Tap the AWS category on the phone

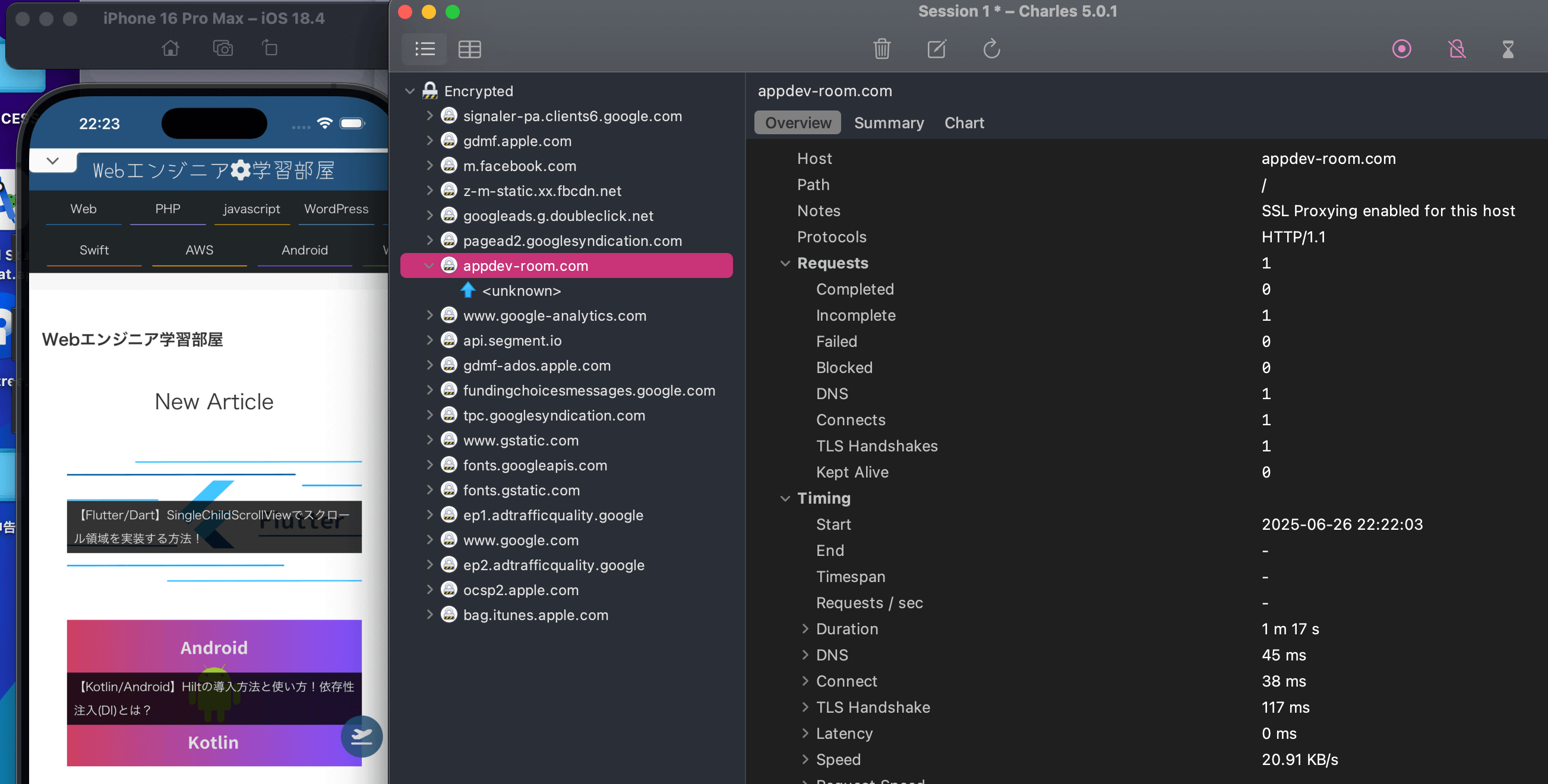click(200, 250)
